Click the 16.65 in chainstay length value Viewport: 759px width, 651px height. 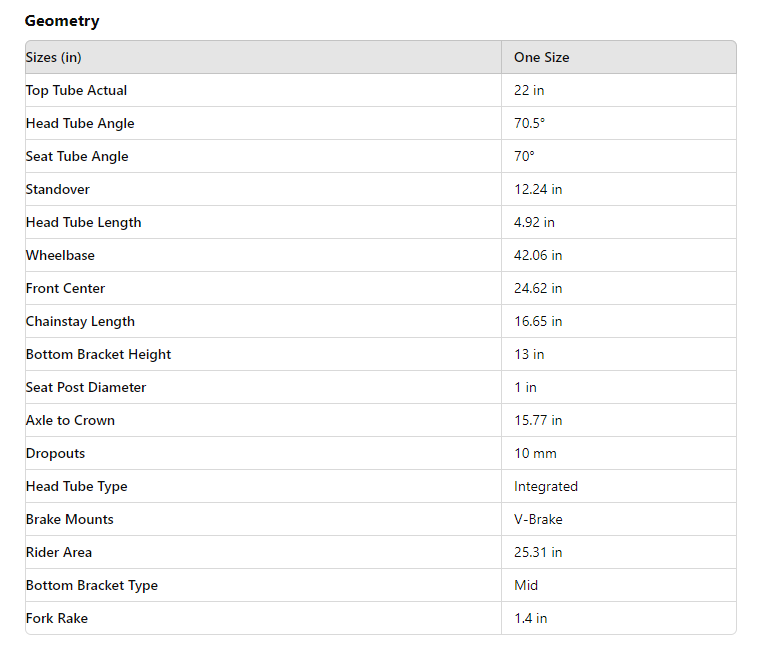[x=538, y=321]
